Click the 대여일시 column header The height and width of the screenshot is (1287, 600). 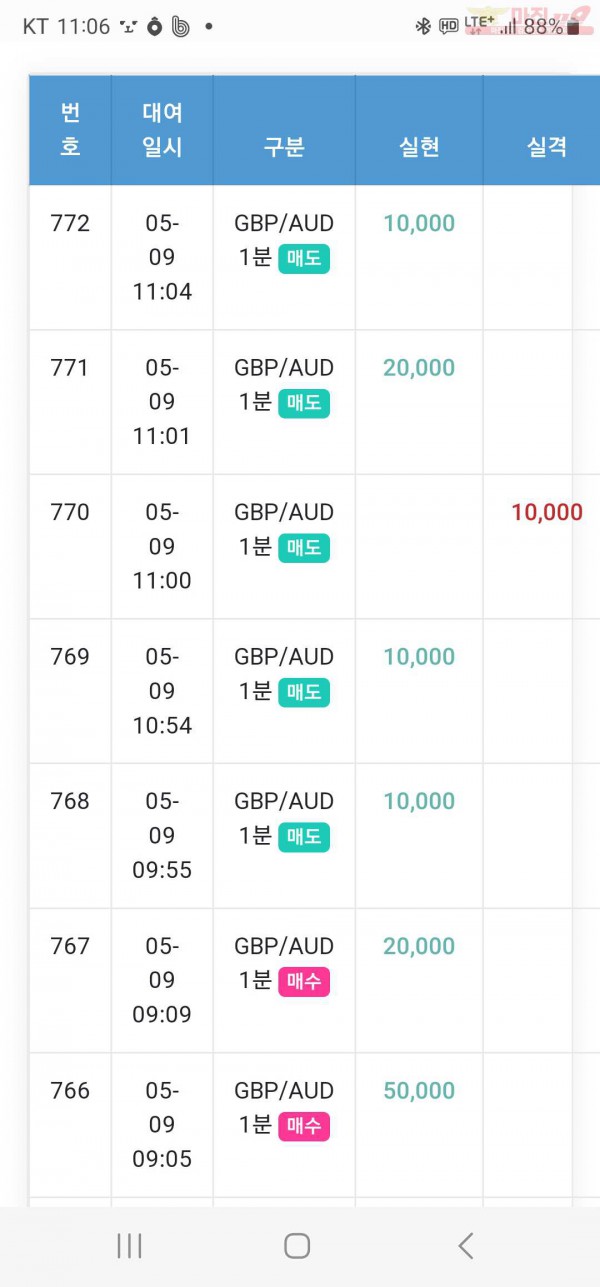tap(162, 130)
